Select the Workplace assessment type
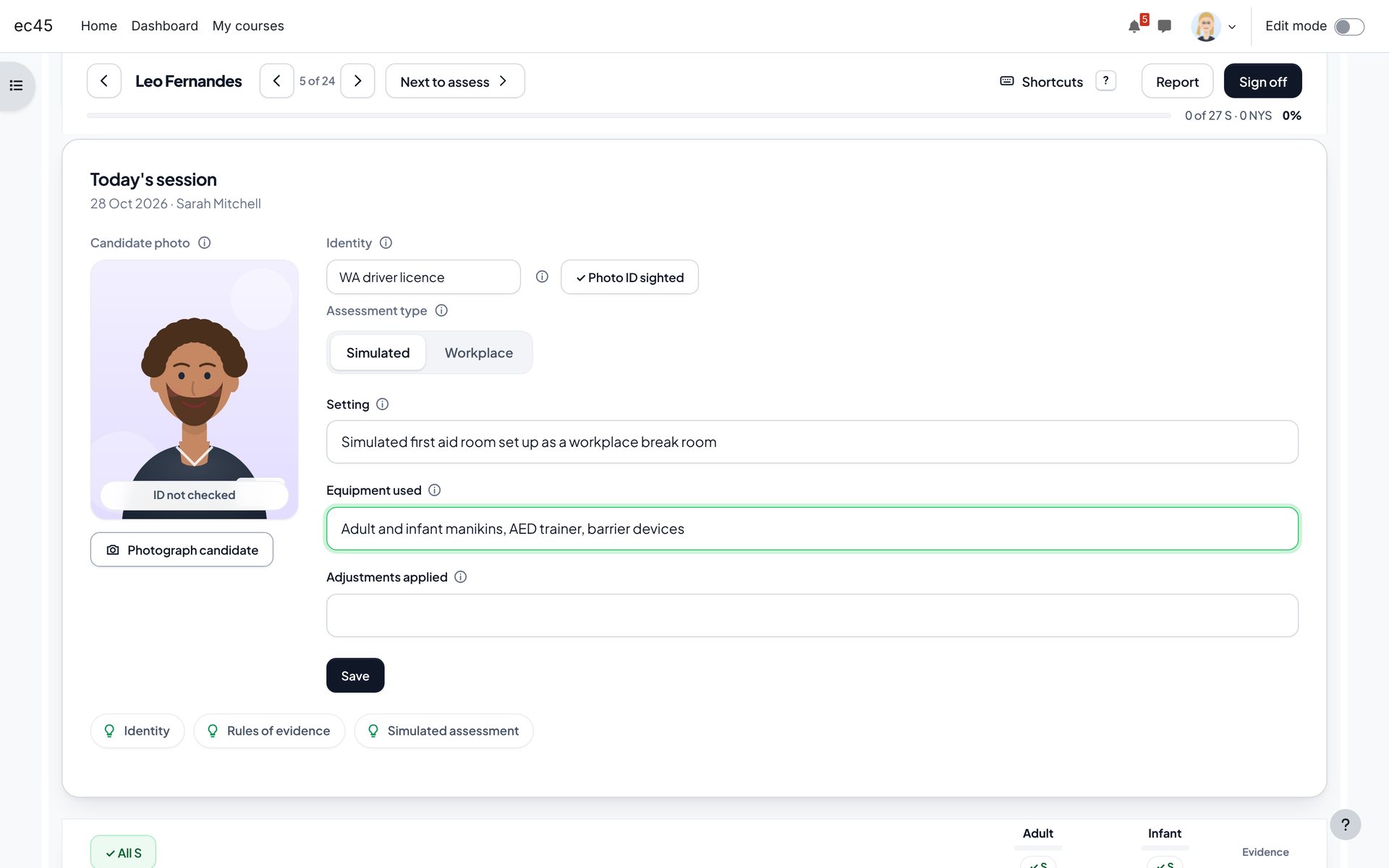Image resolution: width=1389 pixels, height=868 pixels. pyautogui.click(x=479, y=352)
